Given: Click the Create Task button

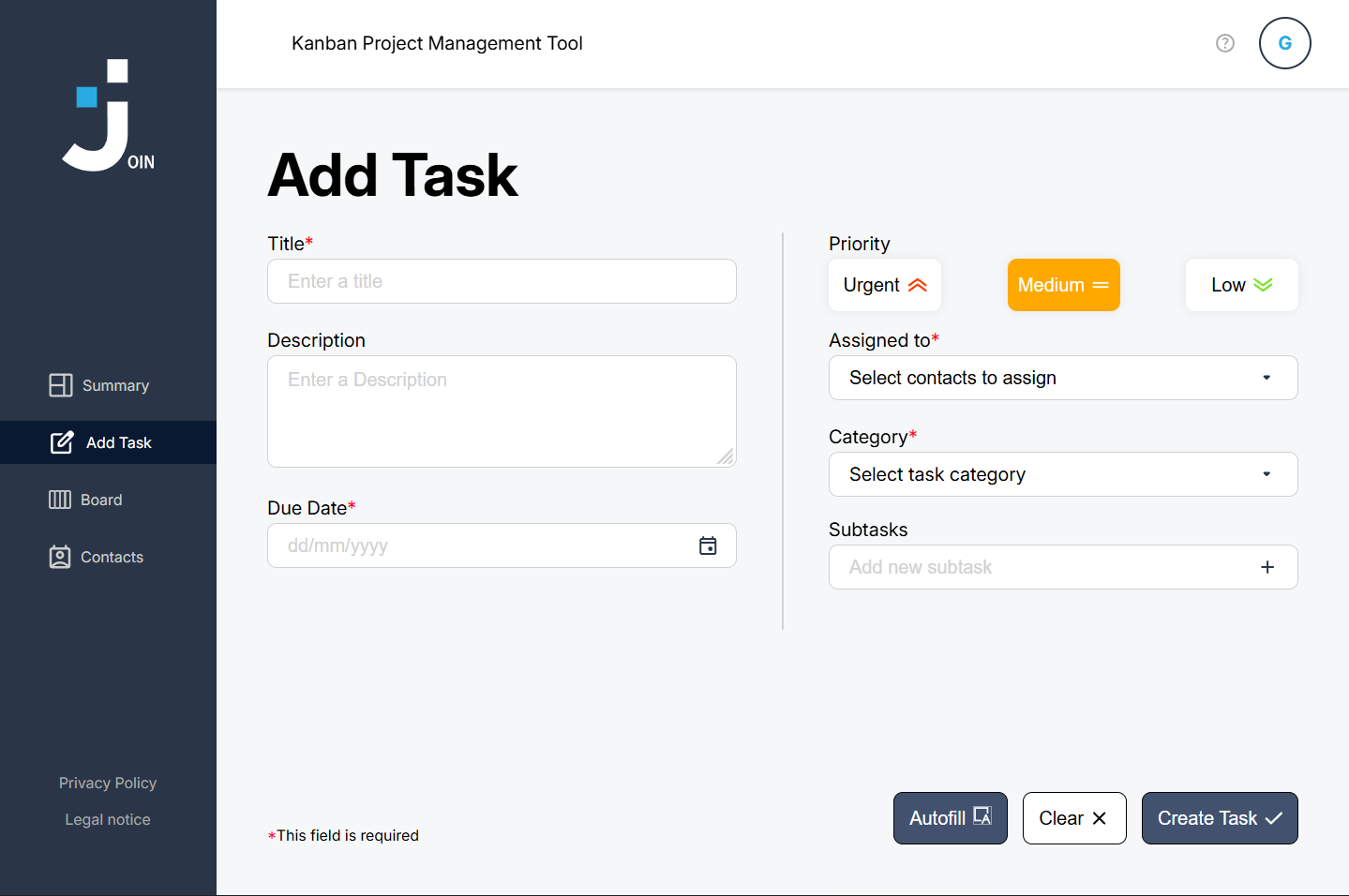Looking at the screenshot, I should coord(1219,817).
